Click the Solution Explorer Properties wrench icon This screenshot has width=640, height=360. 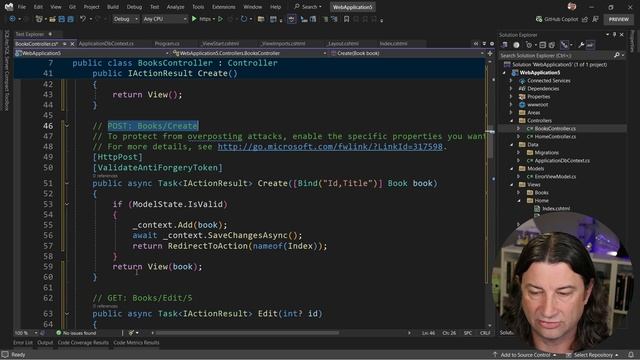[581, 45]
